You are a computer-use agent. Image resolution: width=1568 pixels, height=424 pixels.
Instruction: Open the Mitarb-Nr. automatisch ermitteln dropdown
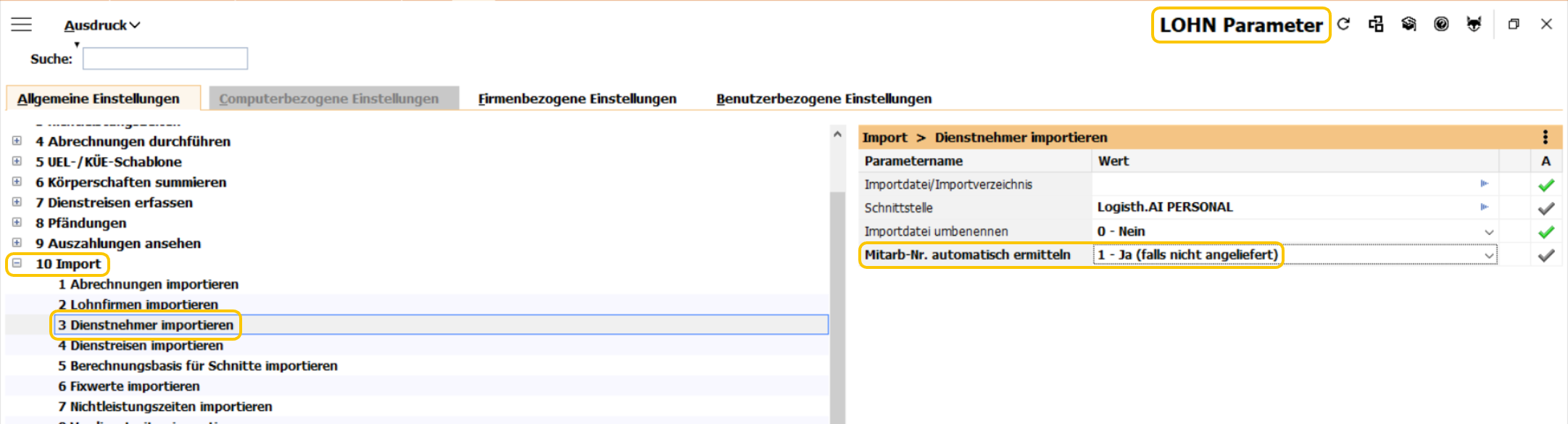1489,255
